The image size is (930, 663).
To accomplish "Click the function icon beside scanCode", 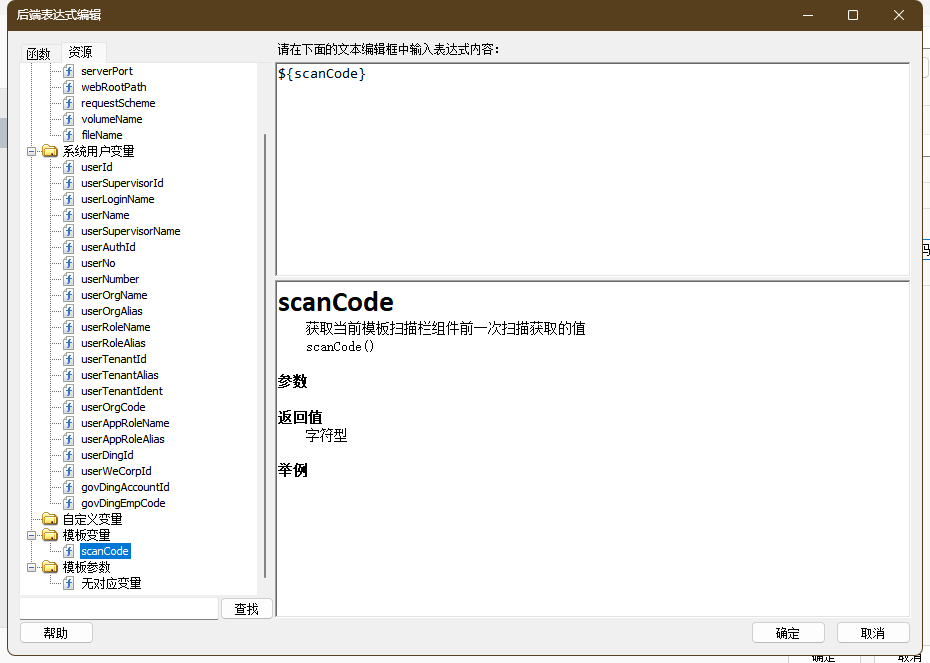I will coord(69,551).
